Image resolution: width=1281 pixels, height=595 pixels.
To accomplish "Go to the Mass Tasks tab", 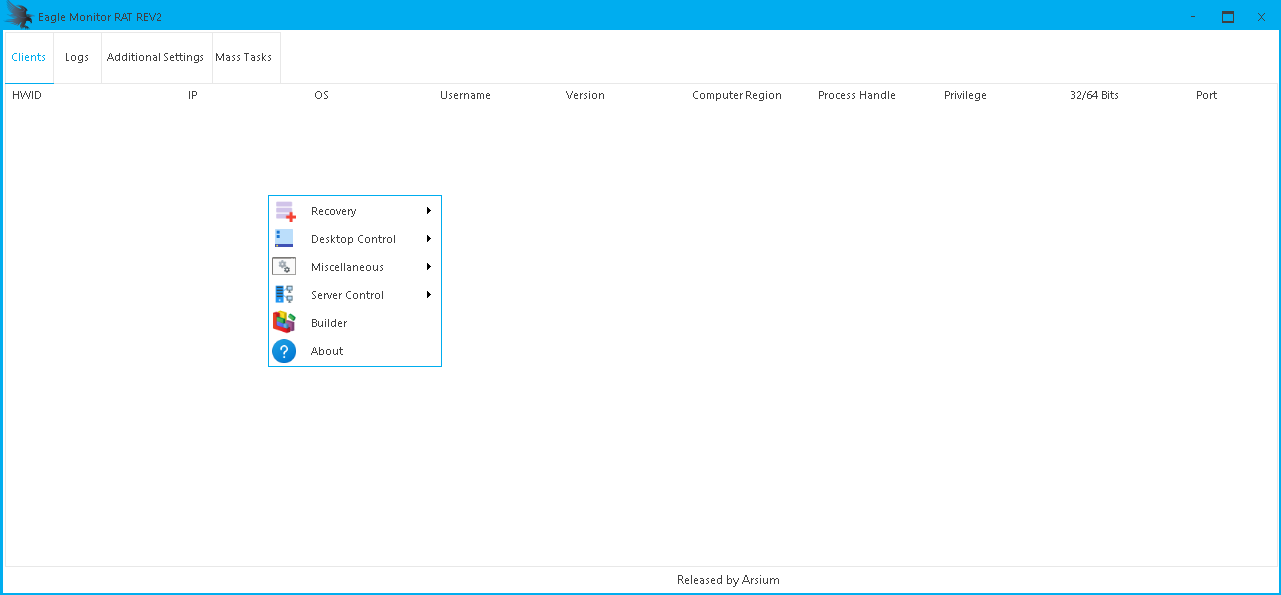I will pyautogui.click(x=243, y=57).
